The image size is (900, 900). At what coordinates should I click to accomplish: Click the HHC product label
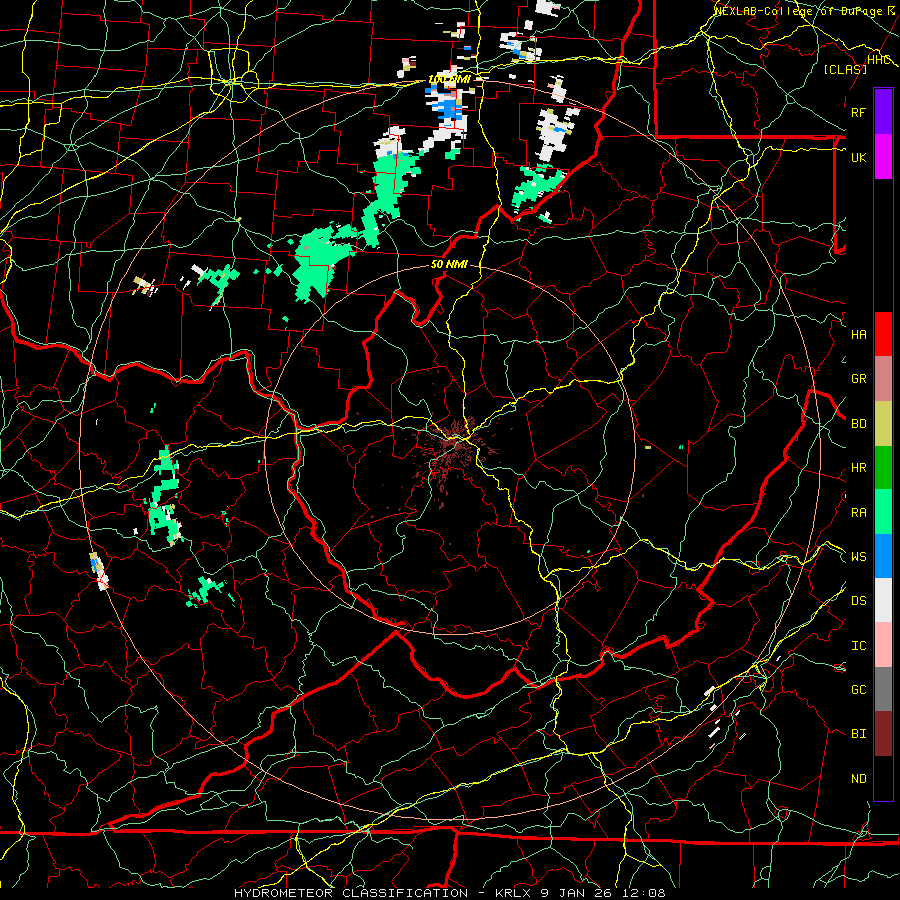879,60
